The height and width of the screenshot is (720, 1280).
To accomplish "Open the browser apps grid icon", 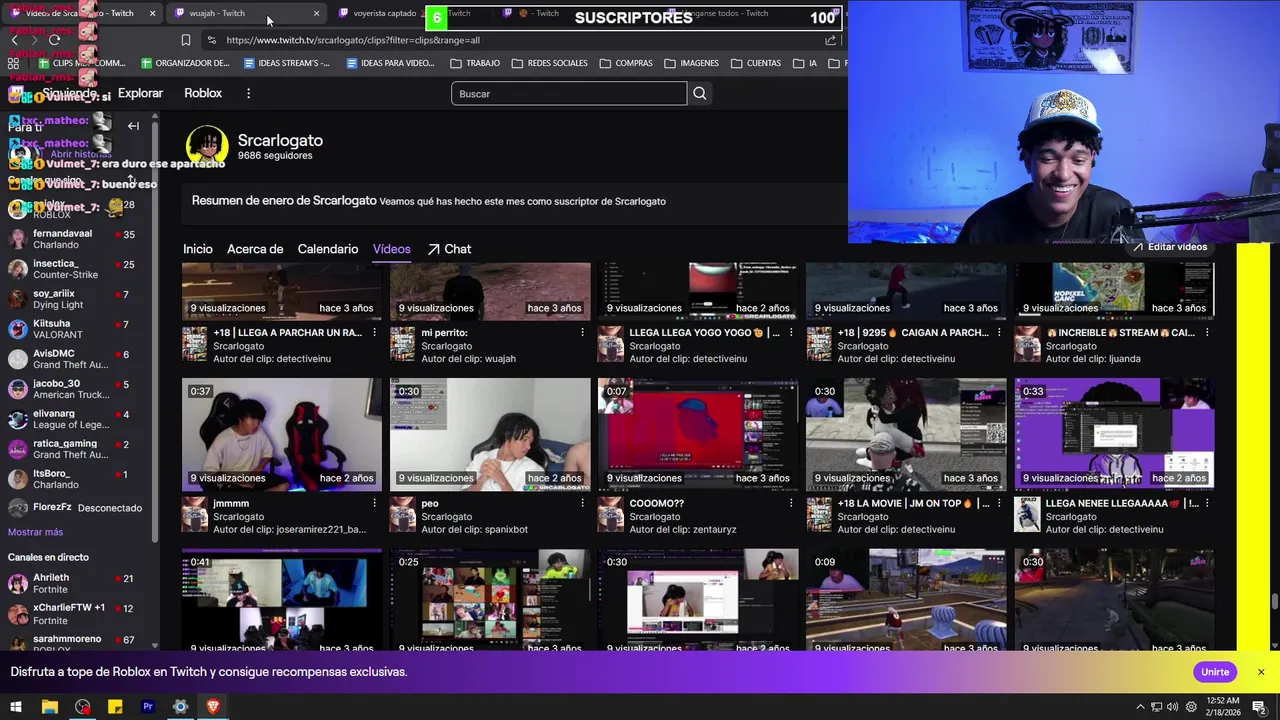I will pyautogui.click(x=13, y=63).
